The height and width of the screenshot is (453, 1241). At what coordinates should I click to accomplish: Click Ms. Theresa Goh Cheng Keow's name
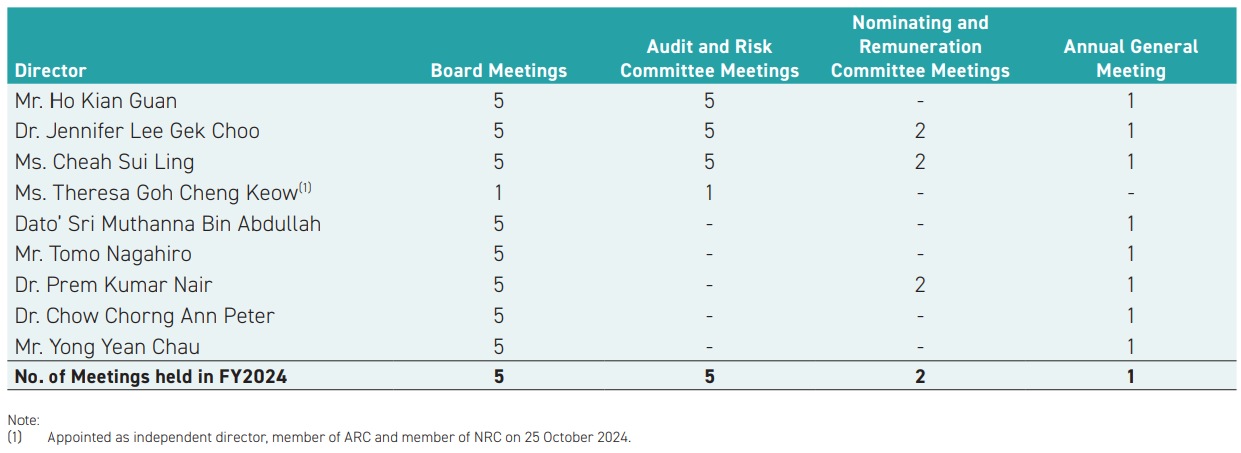point(156,193)
